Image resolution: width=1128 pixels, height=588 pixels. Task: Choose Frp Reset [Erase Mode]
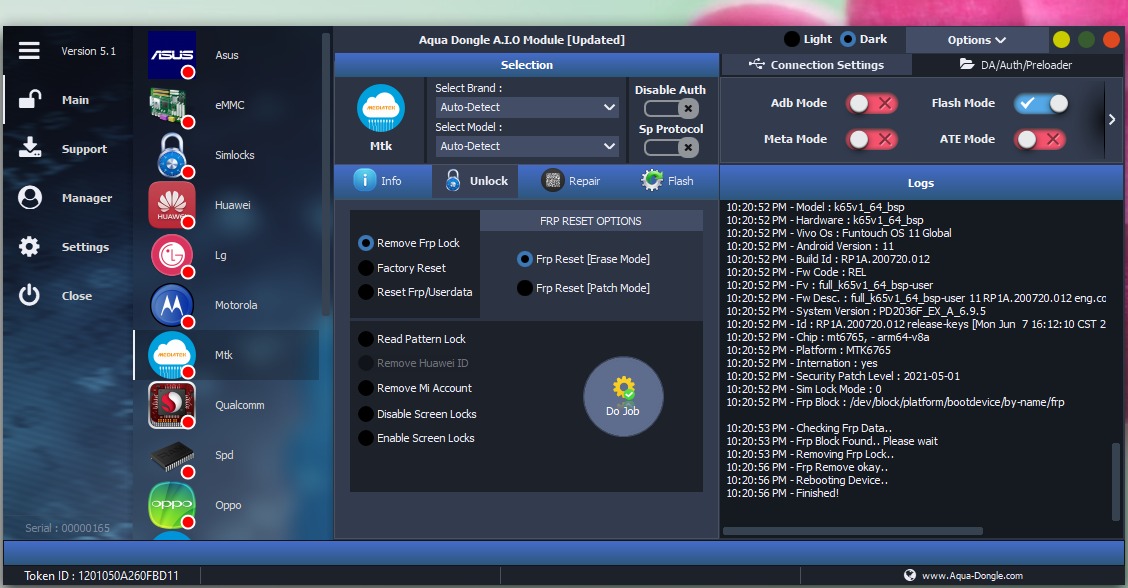pyautogui.click(x=583, y=258)
